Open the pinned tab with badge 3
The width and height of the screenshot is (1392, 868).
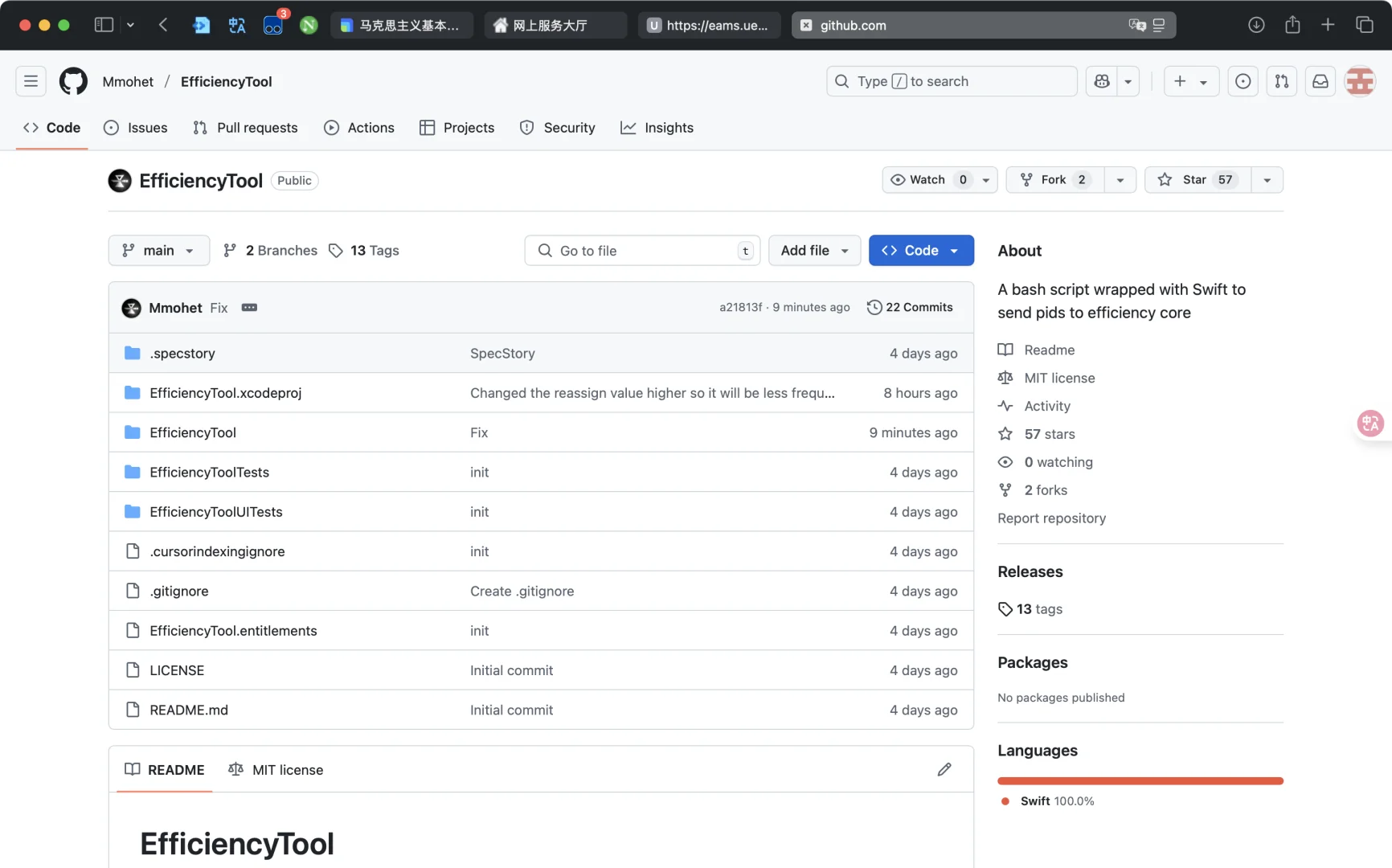(x=273, y=25)
